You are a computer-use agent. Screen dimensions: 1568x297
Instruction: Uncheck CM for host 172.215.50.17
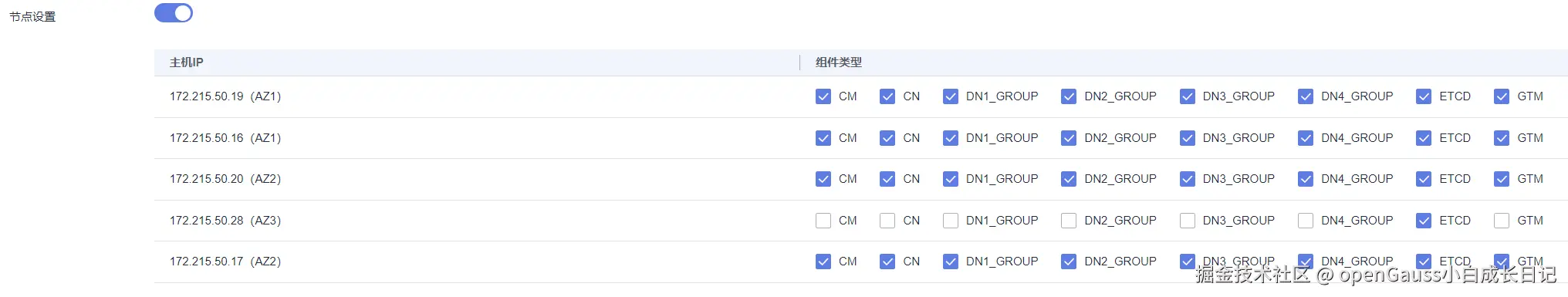coord(823,262)
